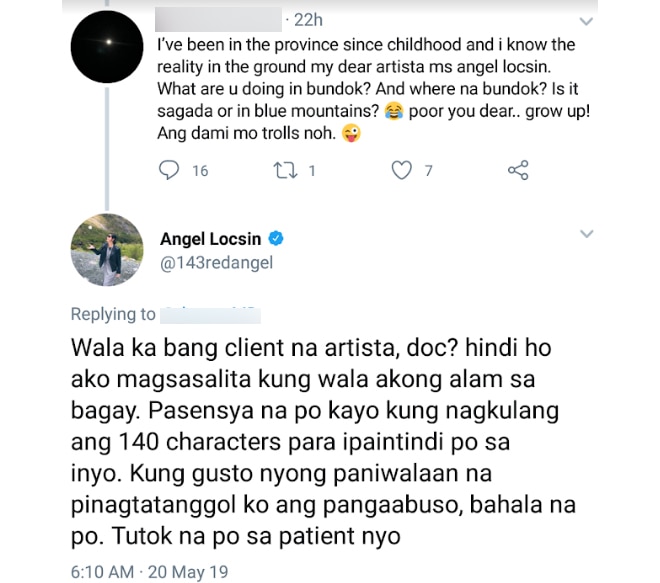Screen dimensions: 660x583
Task: Open the 22h timestamp
Action: (308, 20)
